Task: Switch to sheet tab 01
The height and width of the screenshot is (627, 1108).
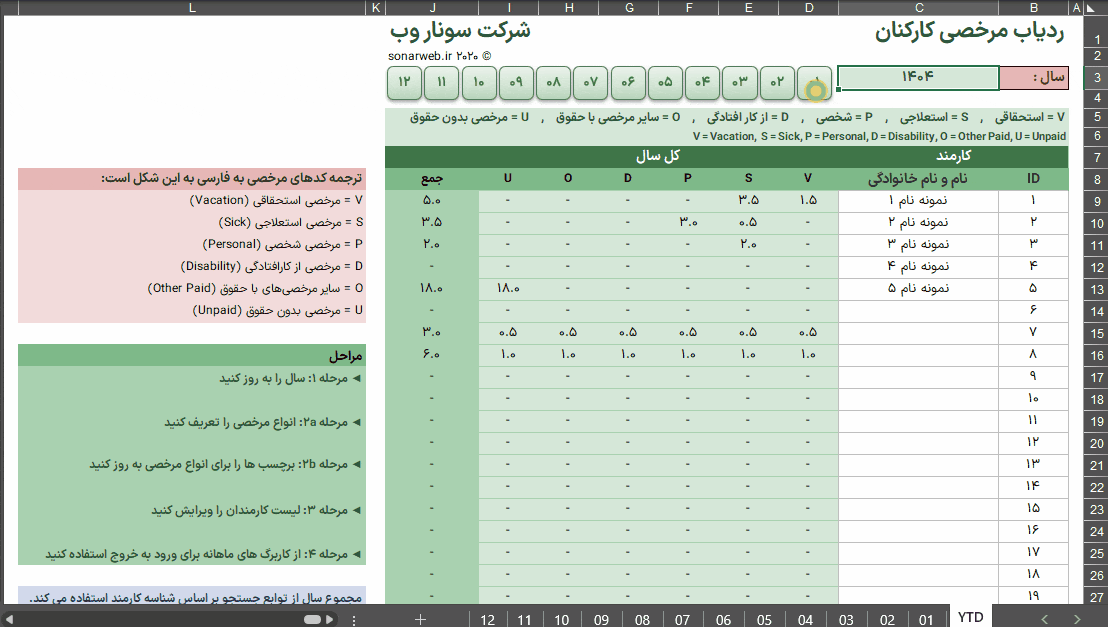Action: coord(926,619)
